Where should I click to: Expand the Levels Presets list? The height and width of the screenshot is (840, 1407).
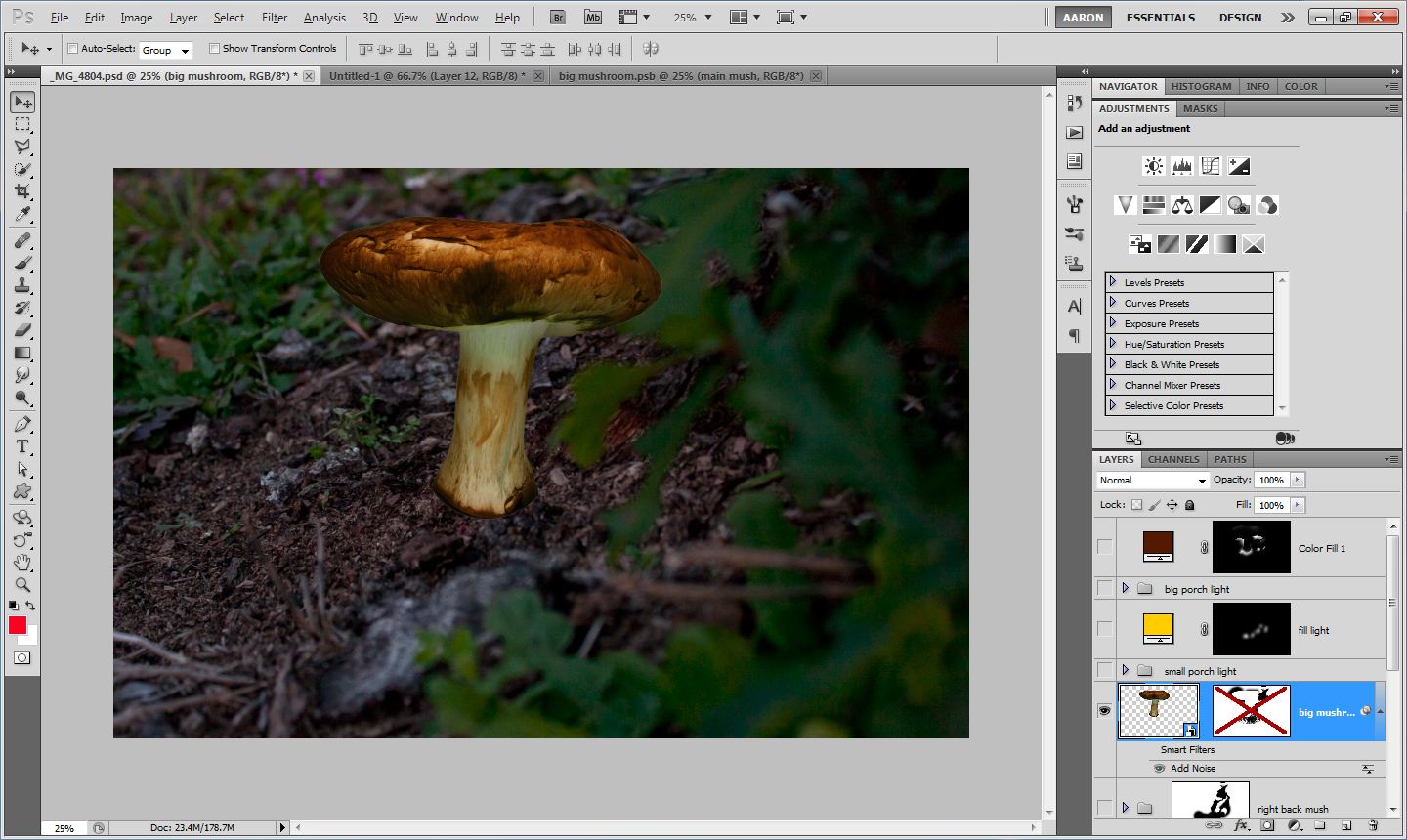pos(1113,282)
